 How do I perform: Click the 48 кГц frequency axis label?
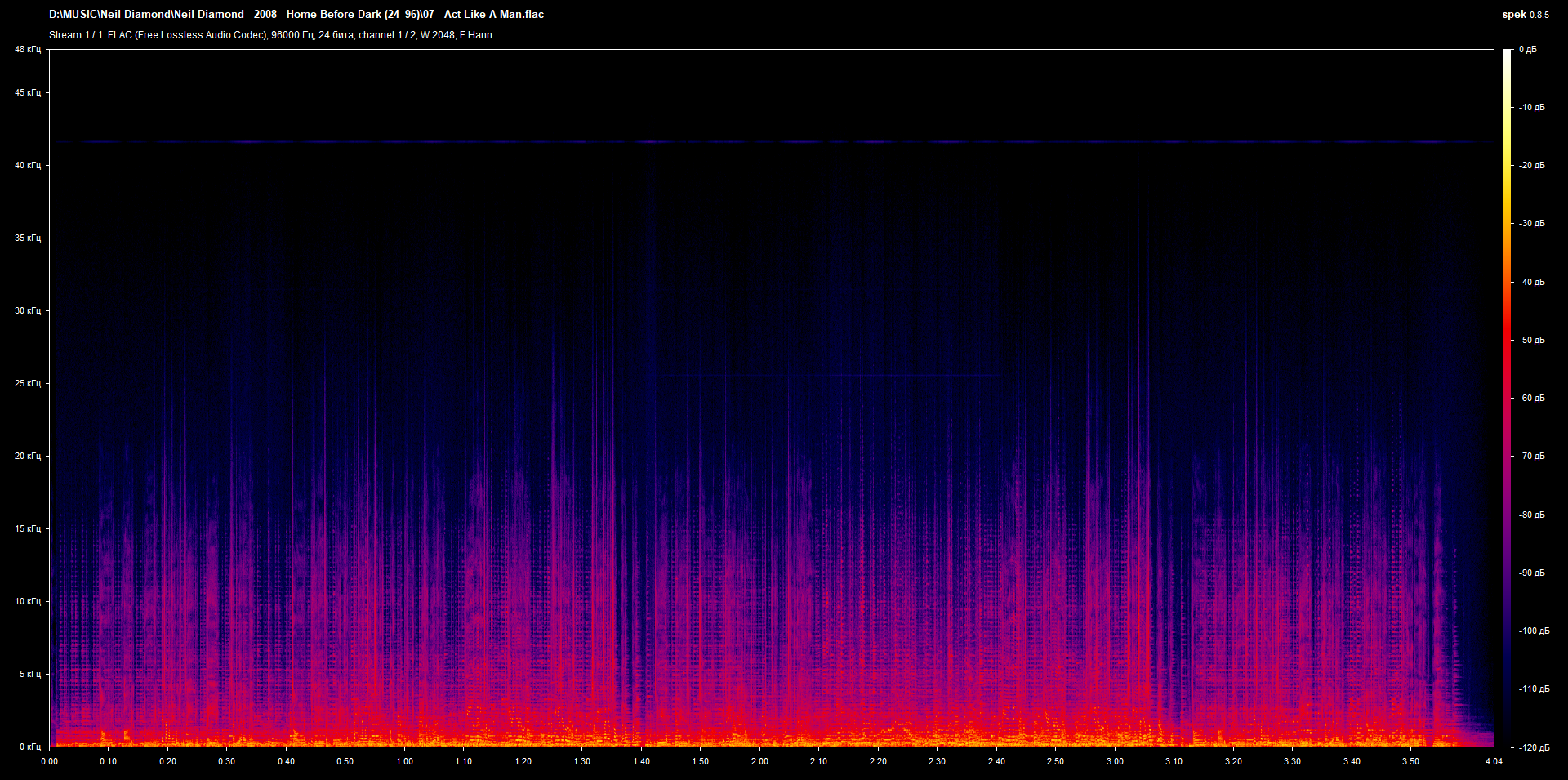(27, 50)
